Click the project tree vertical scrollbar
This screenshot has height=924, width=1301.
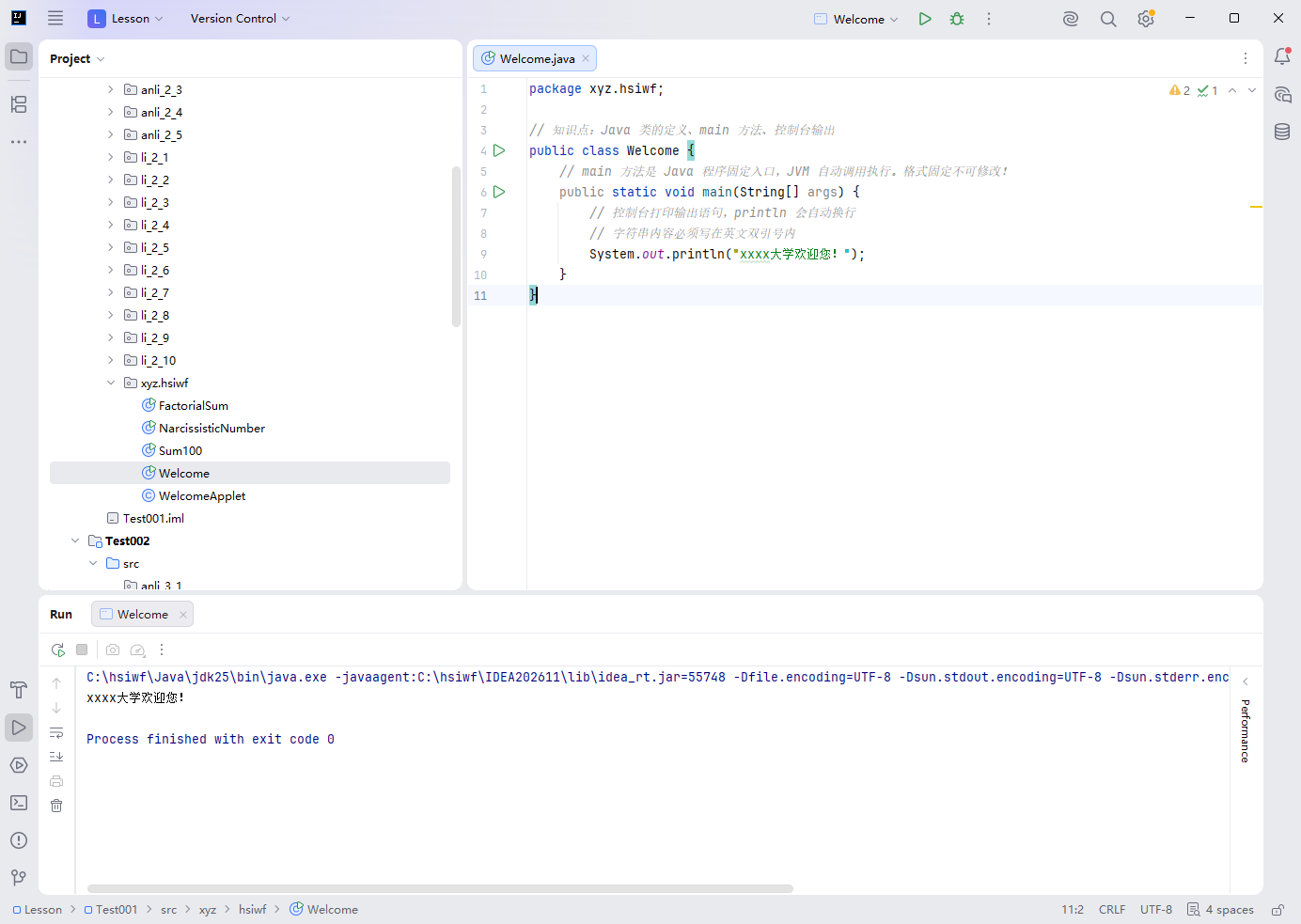click(x=456, y=246)
